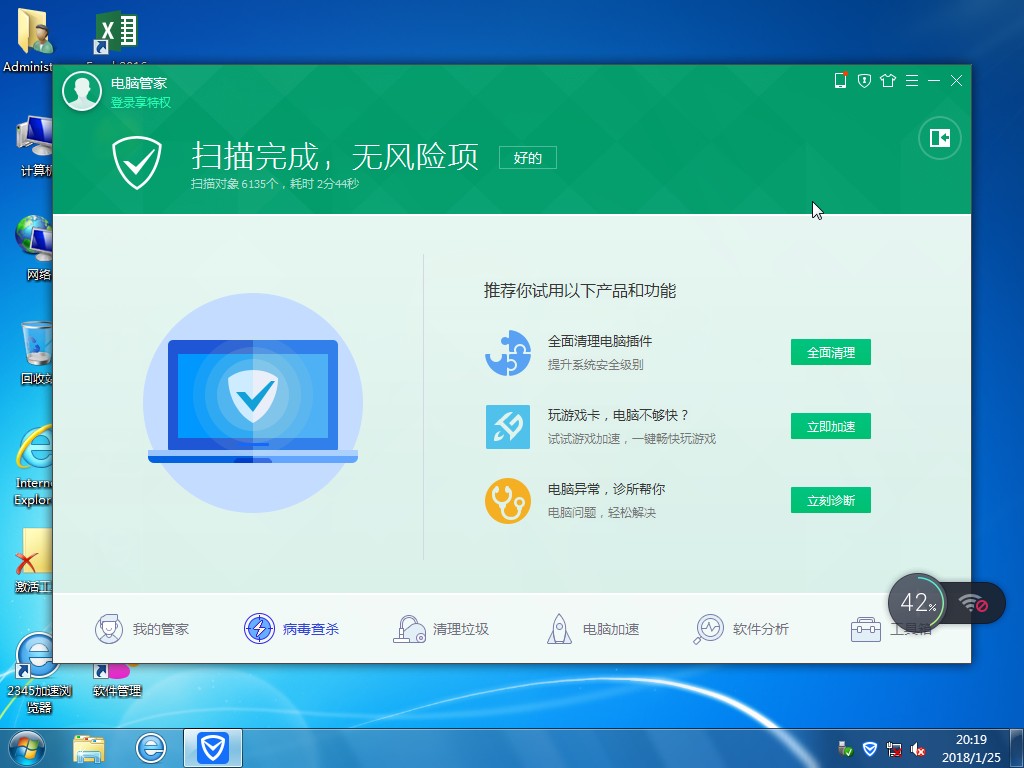Open the 2345加速浏览器 desktop shortcut
The width and height of the screenshot is (1024, 768).
(38, 673)
